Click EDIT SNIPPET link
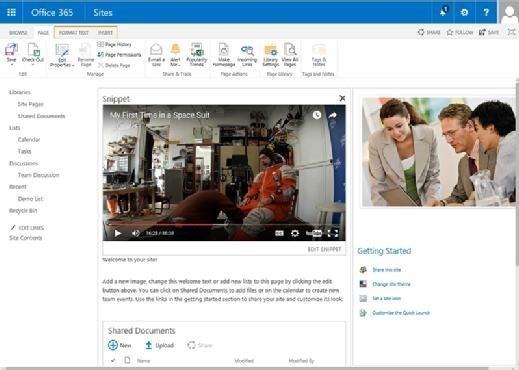This screenshot has height=370, width=519. pyautogui.click(x=324, y=249)
